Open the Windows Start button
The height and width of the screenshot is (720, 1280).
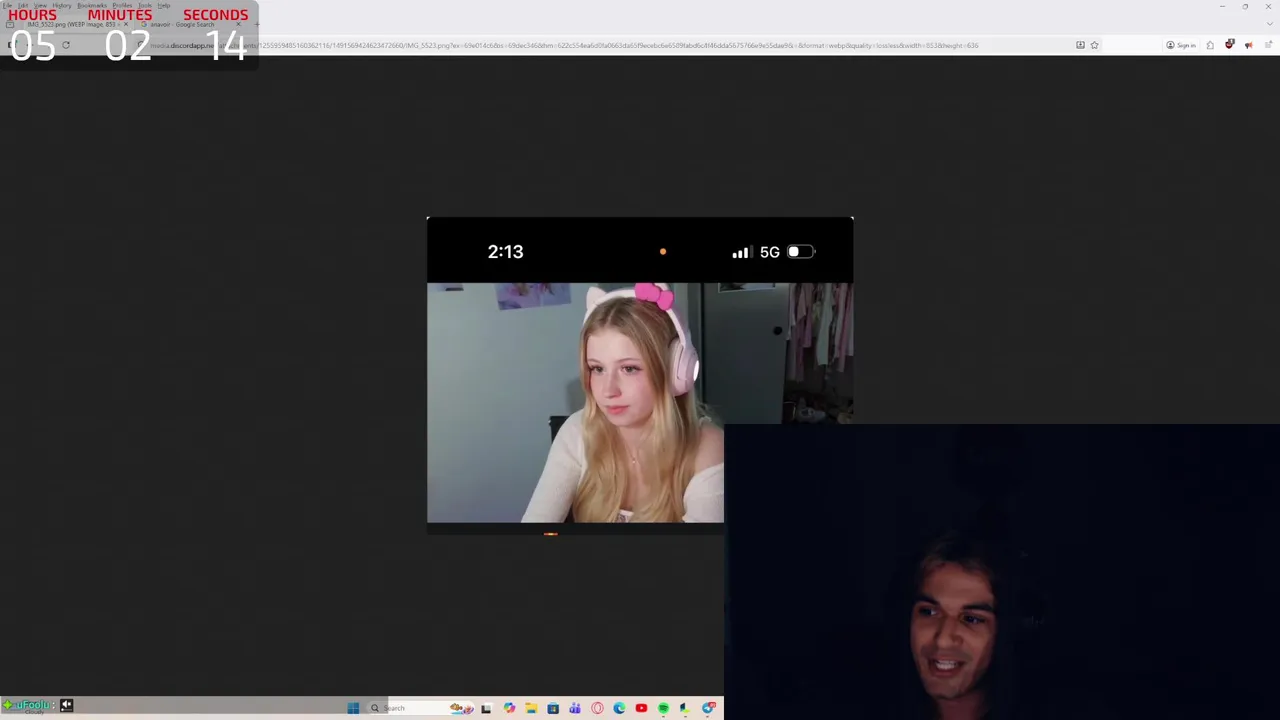(x=353, y=708)
